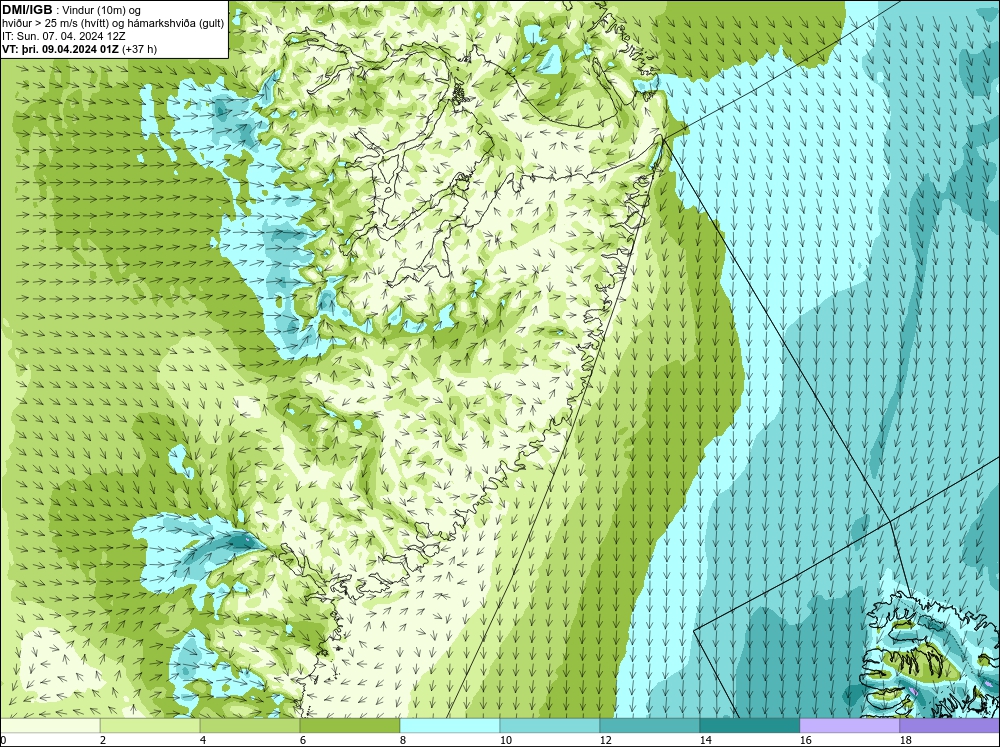Image resolution: width=1000 pixels, height=747 pixels.
Task: Click the 14–16 m/s dark teal legend swatch
Action: click(749, 726)
